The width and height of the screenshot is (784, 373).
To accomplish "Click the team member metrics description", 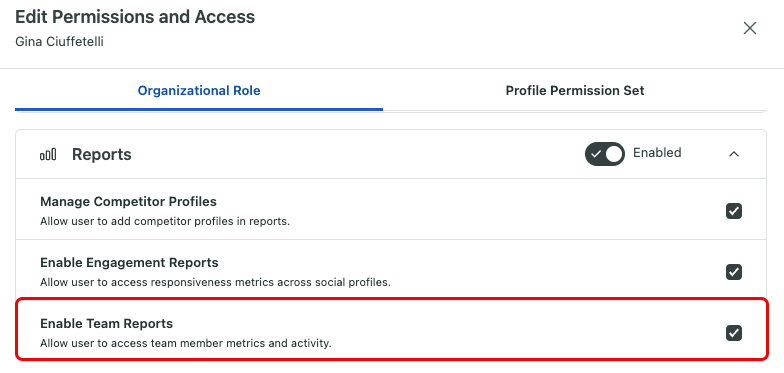I will pos(186,344).
